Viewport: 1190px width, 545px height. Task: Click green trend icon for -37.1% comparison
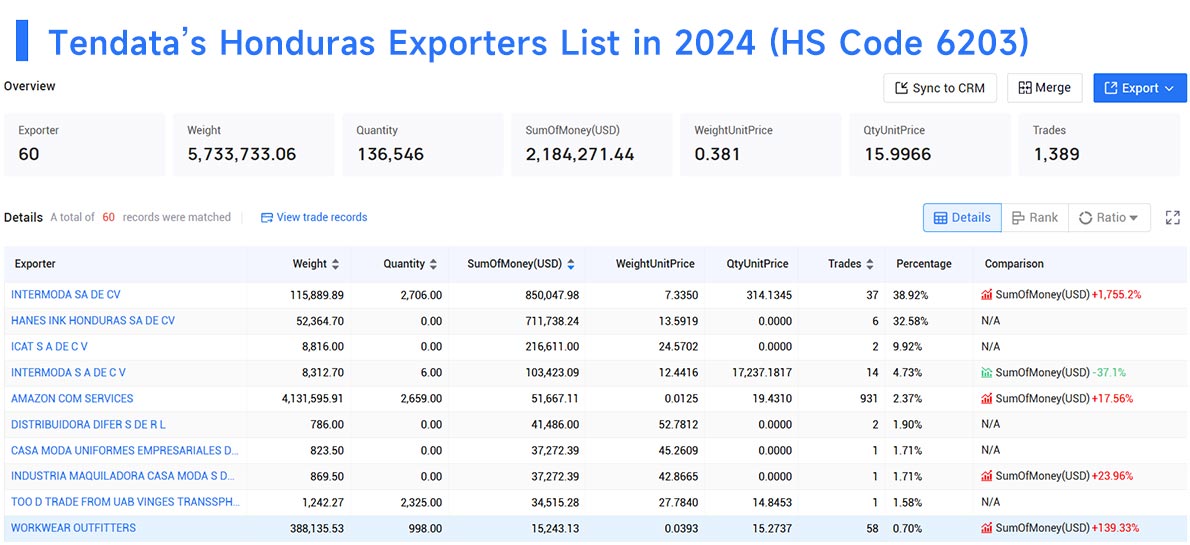[x=987, y=373]
